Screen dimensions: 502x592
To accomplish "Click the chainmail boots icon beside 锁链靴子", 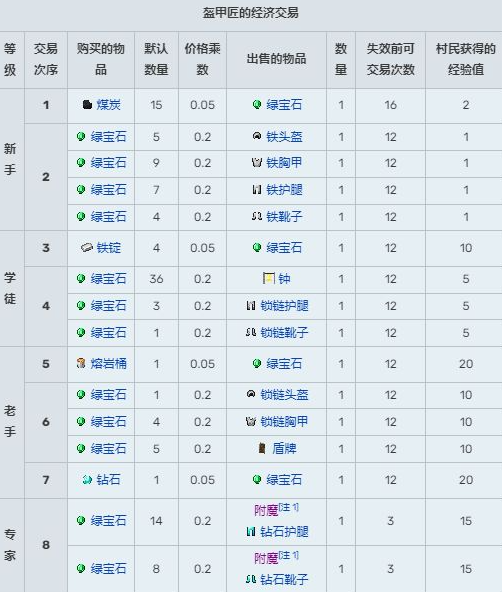I will (x=251, y=333).
